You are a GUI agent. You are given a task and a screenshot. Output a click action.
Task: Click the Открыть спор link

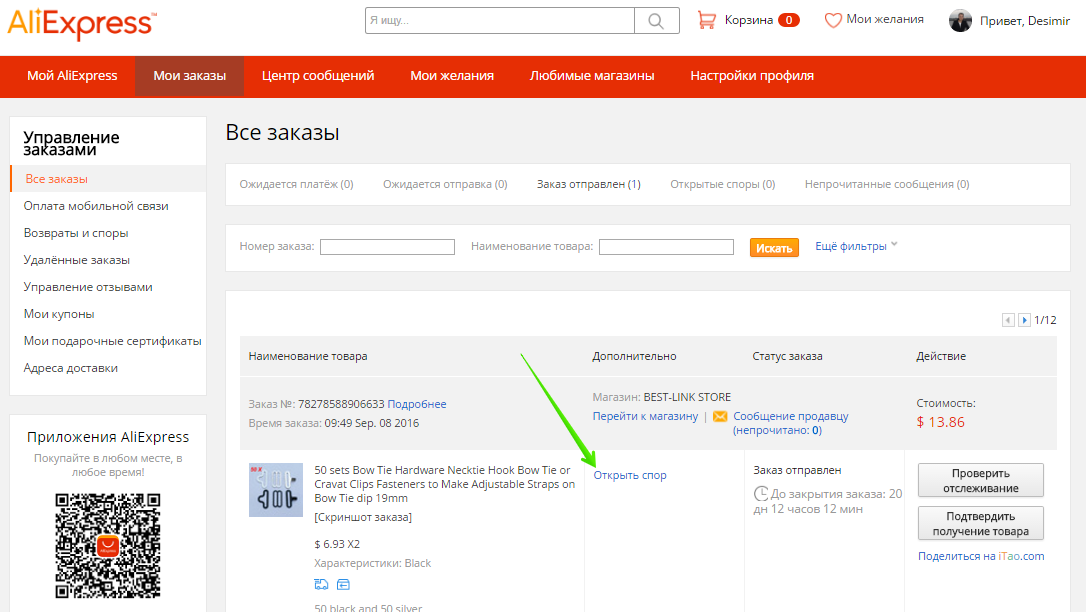tap(630, 475)
